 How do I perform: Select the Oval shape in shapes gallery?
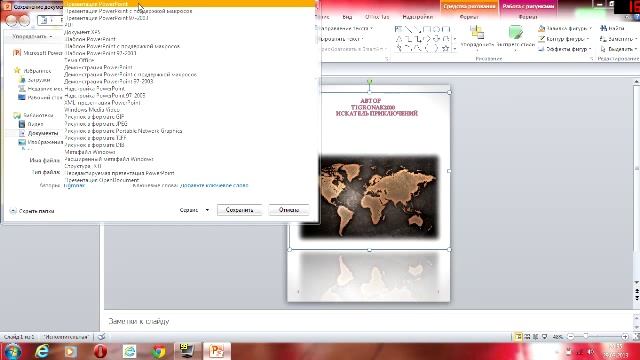pos(436,29)
